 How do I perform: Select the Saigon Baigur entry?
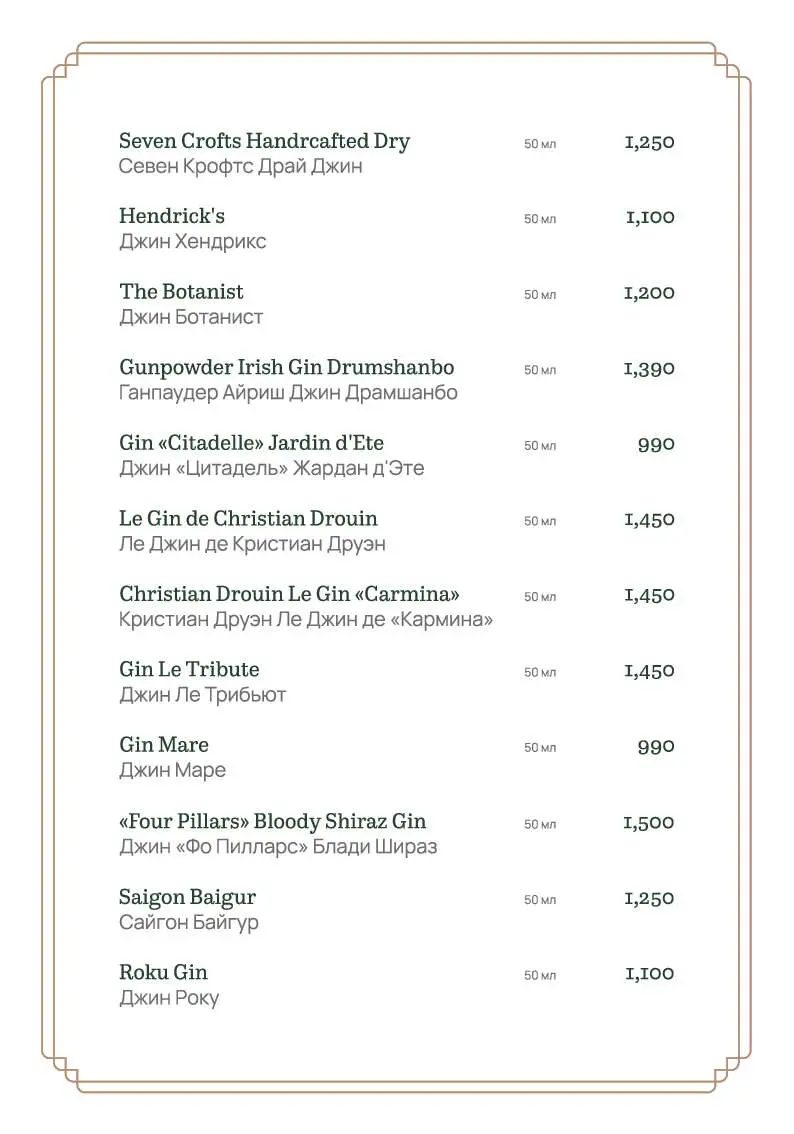[188, 898]
